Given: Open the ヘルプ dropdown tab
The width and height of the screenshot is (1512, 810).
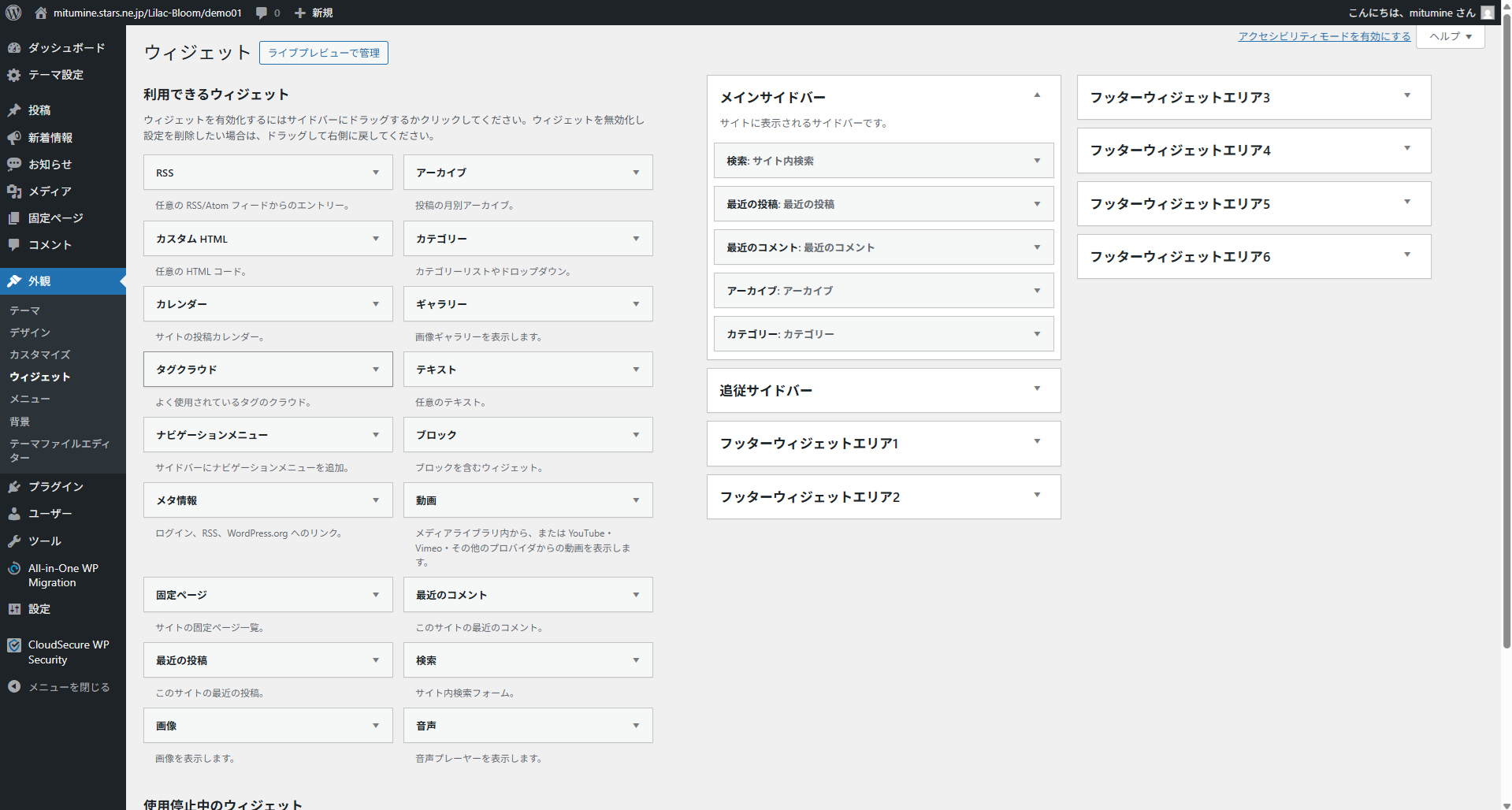Looking at the screenshot, I should (1450, 36).
